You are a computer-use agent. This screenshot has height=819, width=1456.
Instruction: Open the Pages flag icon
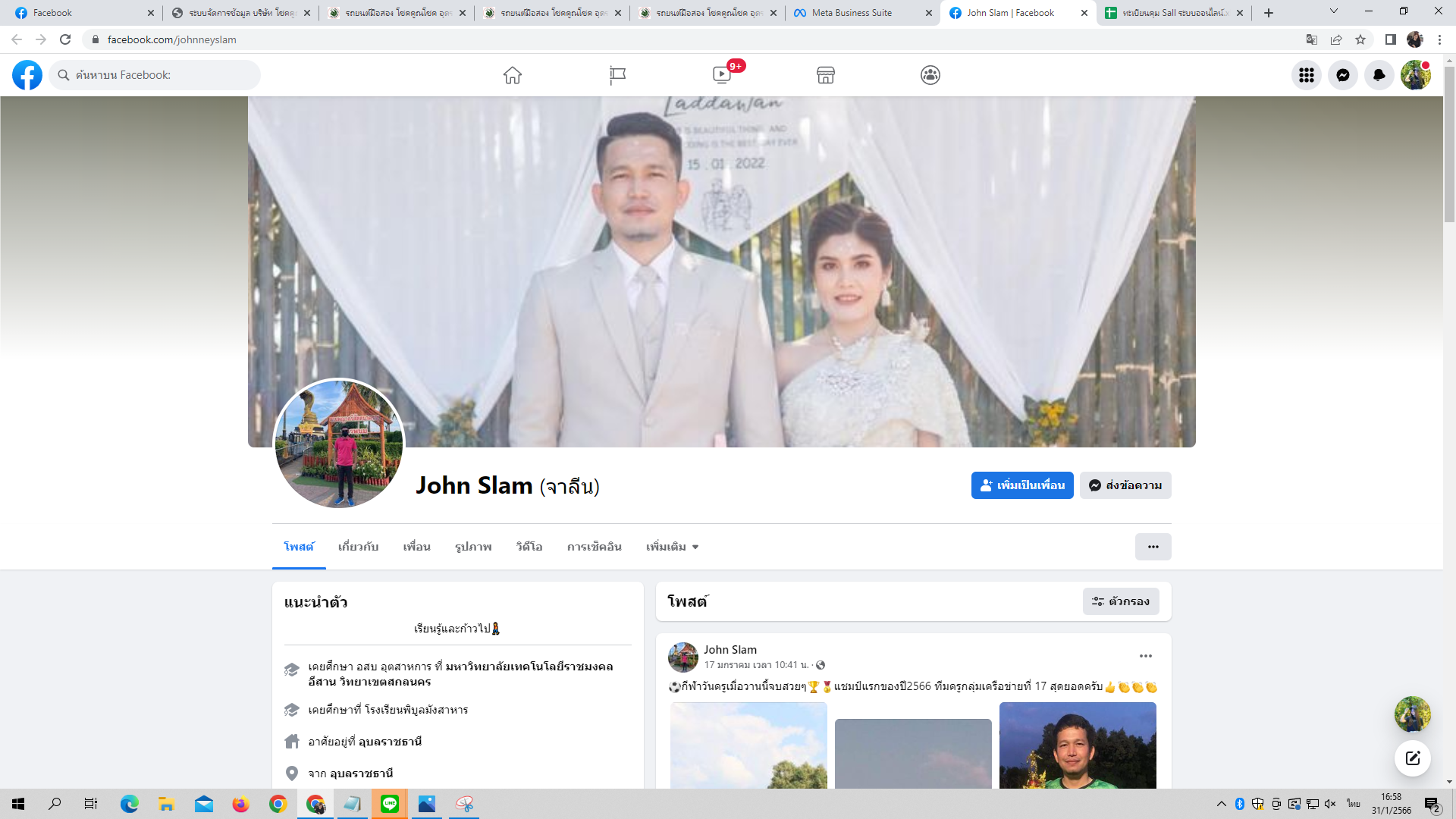[617, 75]
